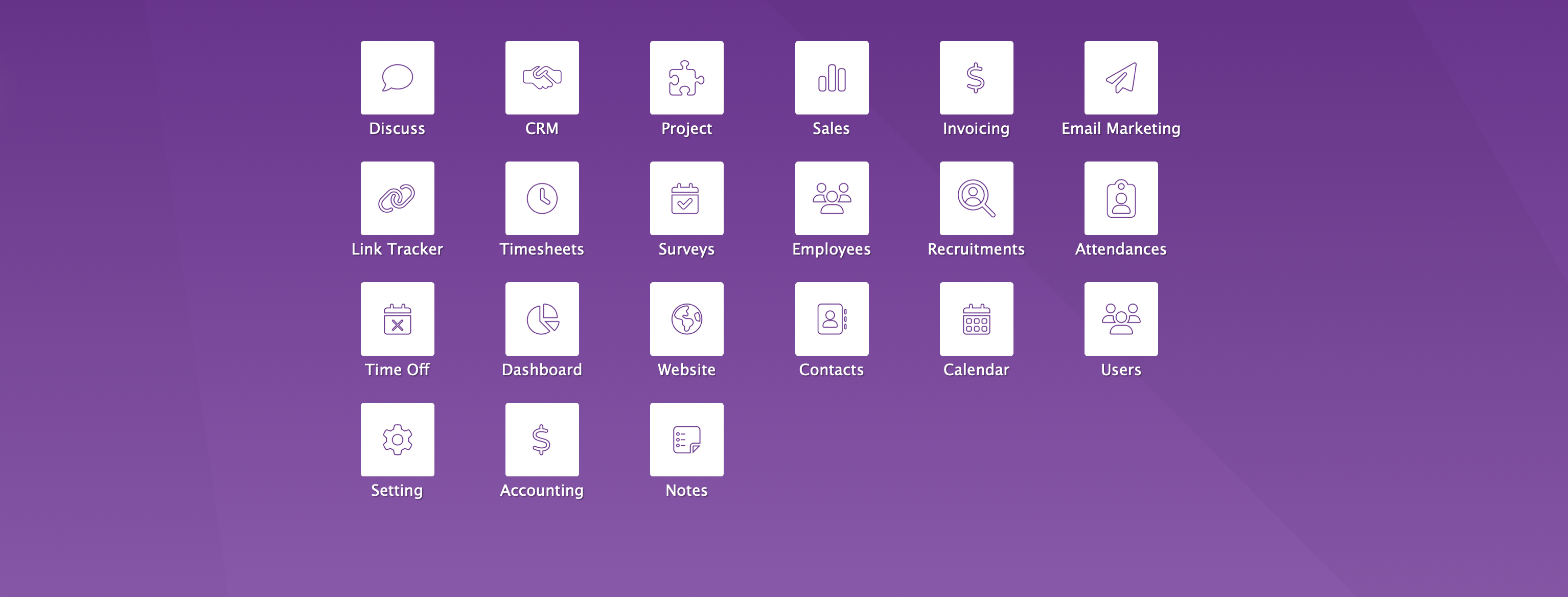Screen dimensions: 1568x597
Task: Open the Website globe icon
Action: pos(686,318)
